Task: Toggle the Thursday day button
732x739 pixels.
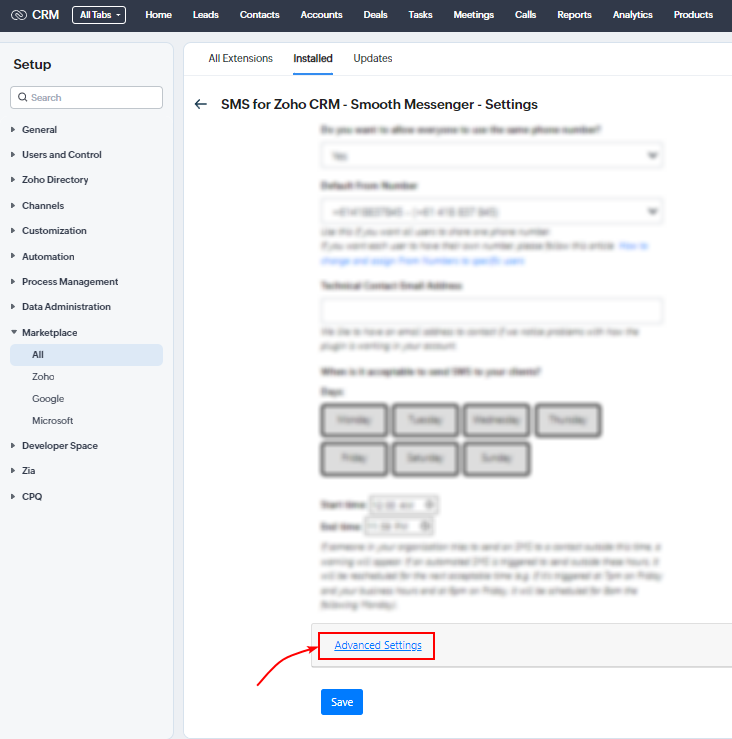Action: (x=567, y=420)
